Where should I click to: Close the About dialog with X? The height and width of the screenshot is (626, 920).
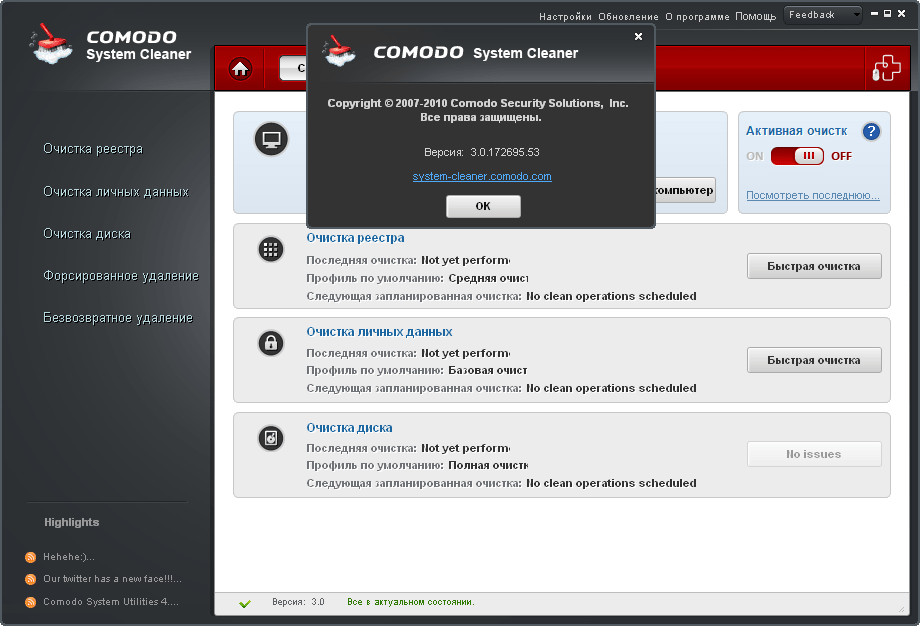tap(639, 37)
